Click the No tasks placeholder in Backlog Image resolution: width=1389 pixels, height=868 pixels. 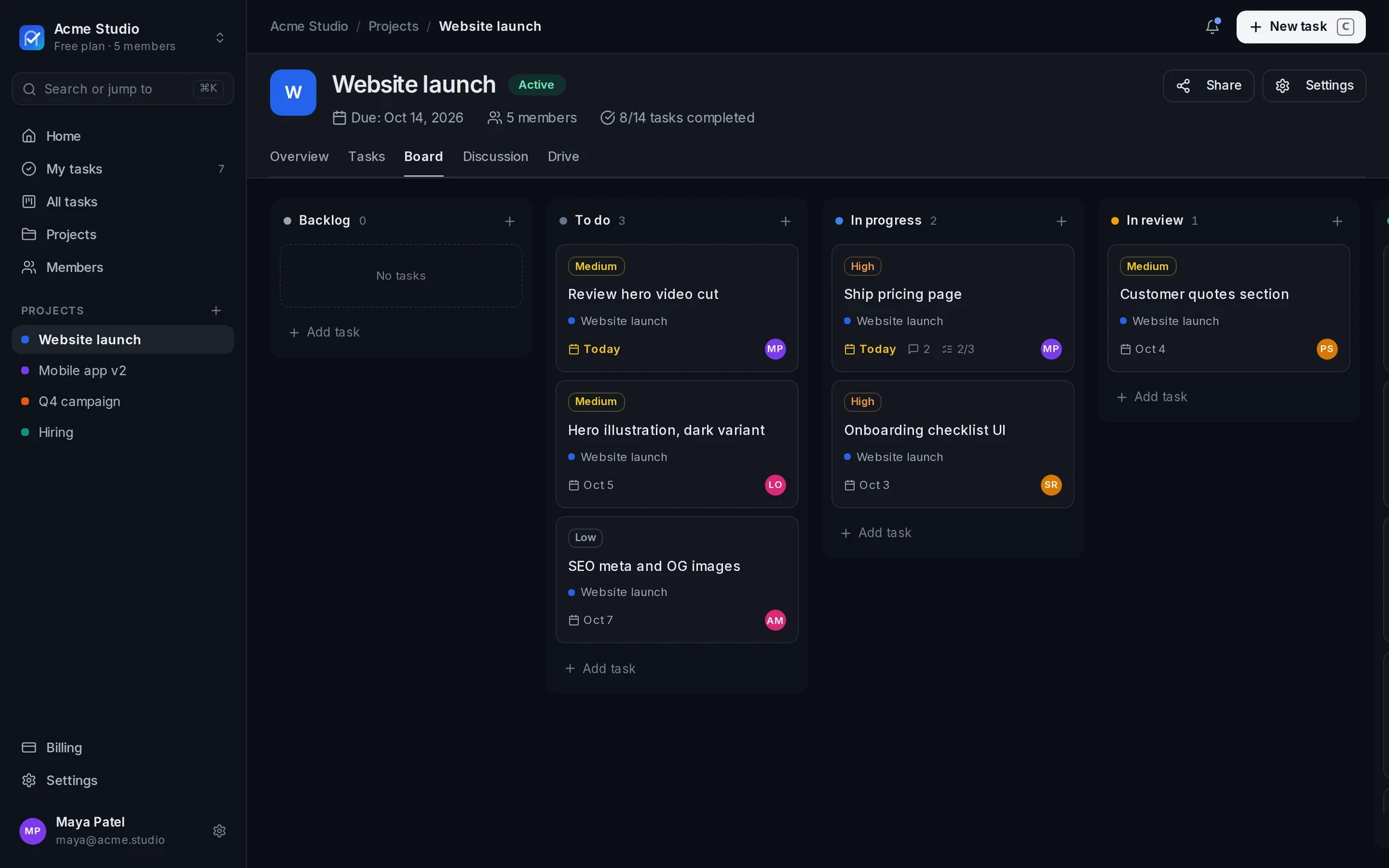click(401, 276)
